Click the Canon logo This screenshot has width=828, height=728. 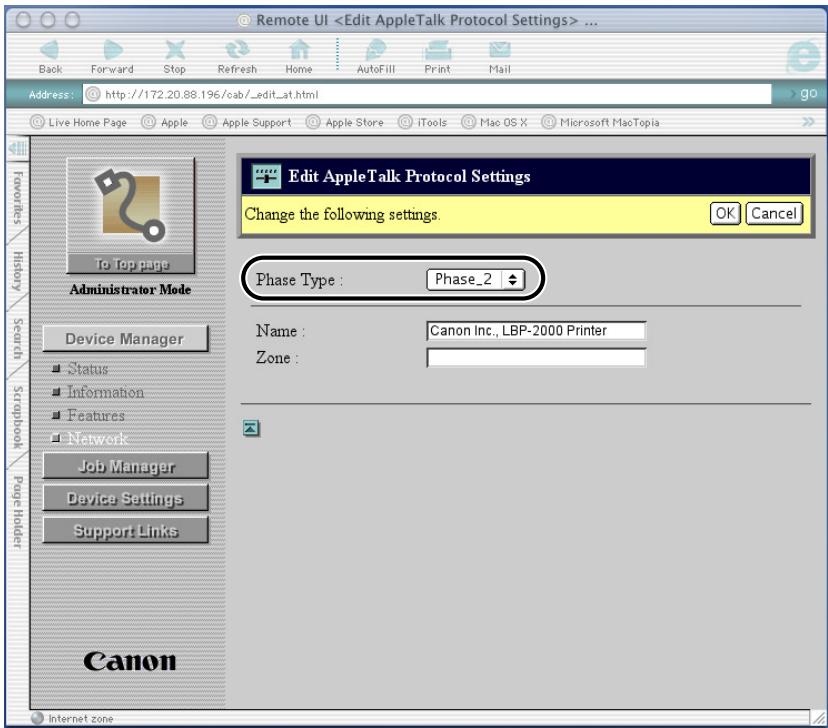pos(130,661)
